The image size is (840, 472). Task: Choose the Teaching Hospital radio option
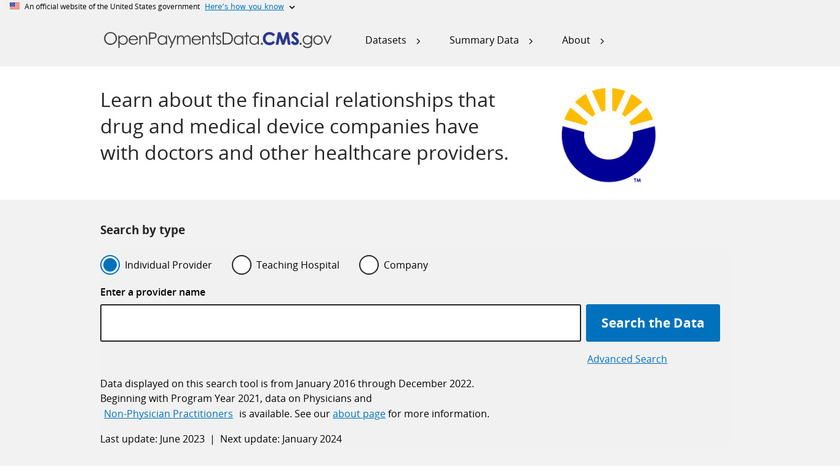tap(241, 265)
